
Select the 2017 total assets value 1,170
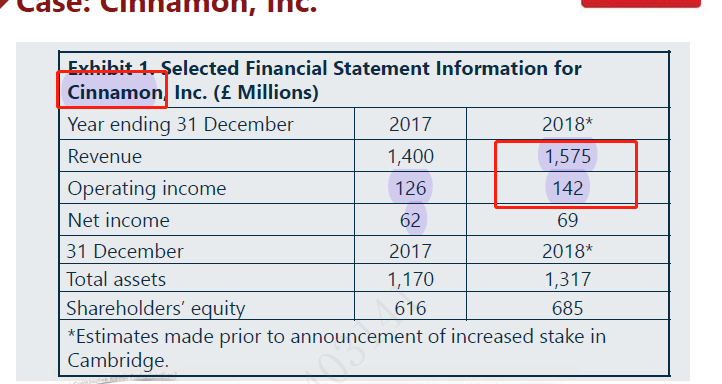pyautogui.click(x=410, y=279)
